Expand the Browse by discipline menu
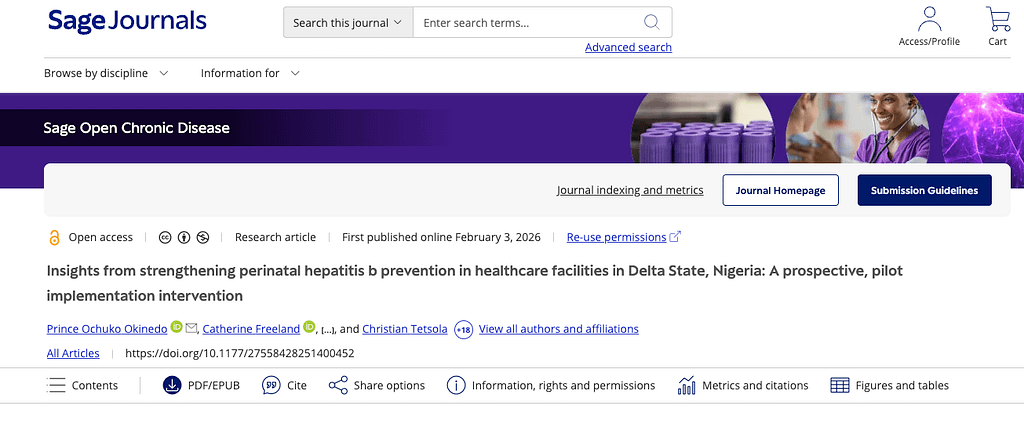The width and height of the screenshot is (1024, 421). tap(106, 73)
